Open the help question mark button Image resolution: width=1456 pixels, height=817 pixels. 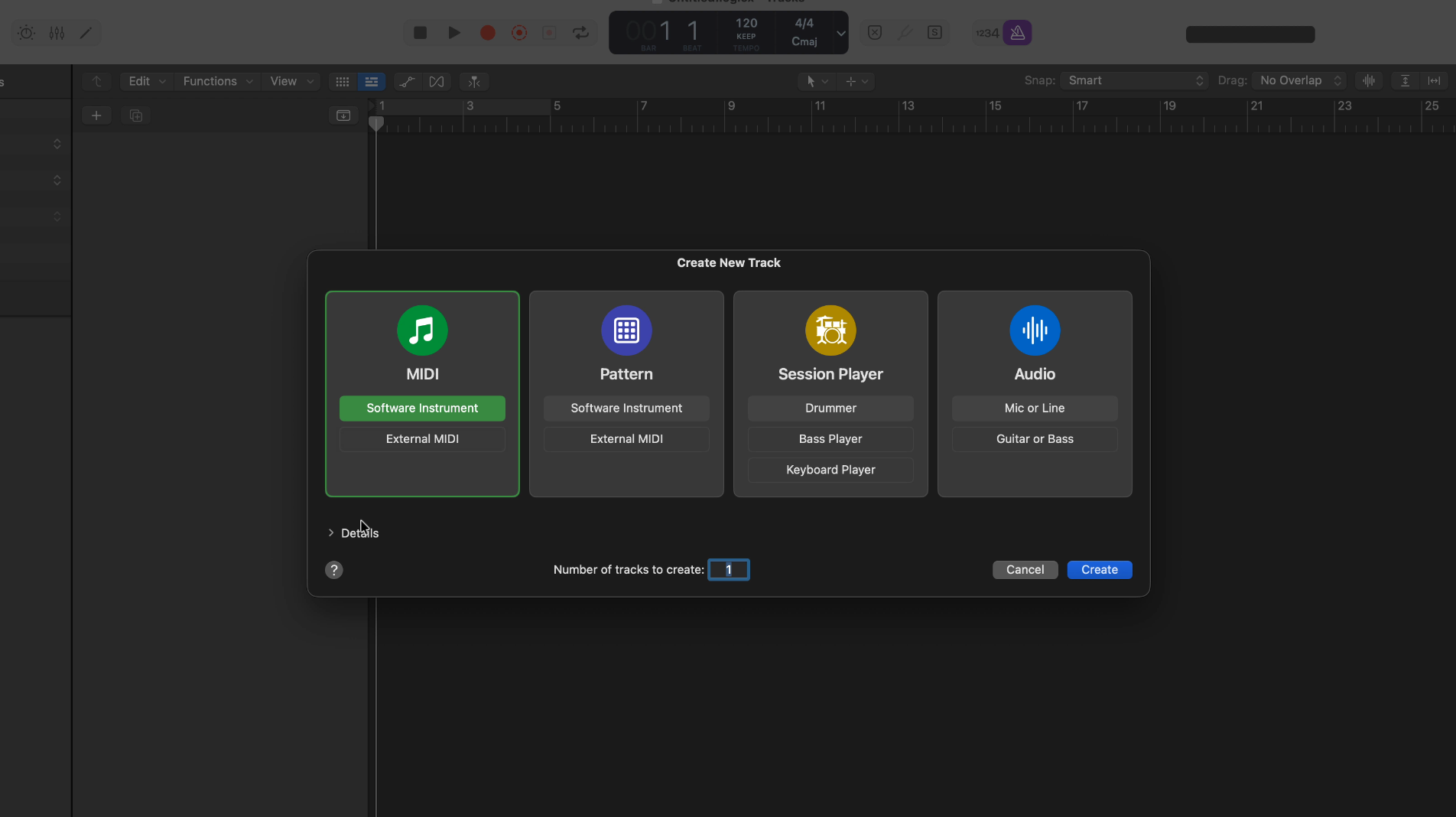334,570
